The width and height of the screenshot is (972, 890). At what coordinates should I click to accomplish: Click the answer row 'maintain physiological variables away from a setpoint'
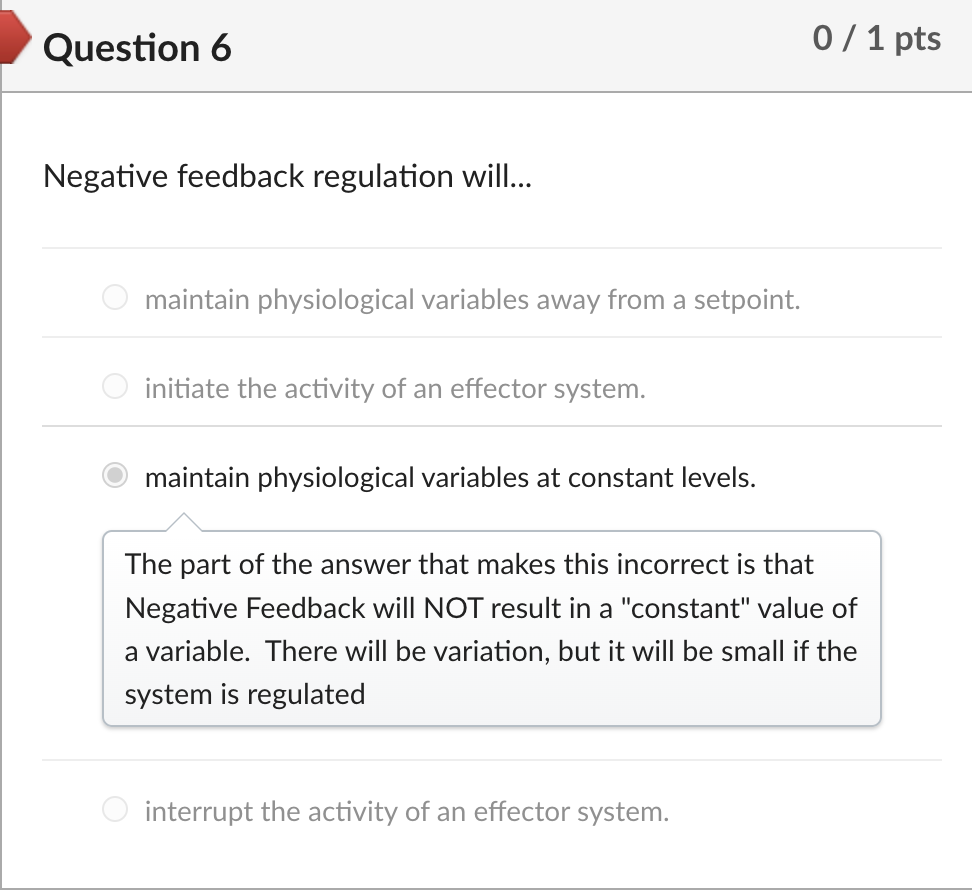(x=472, y=298)
